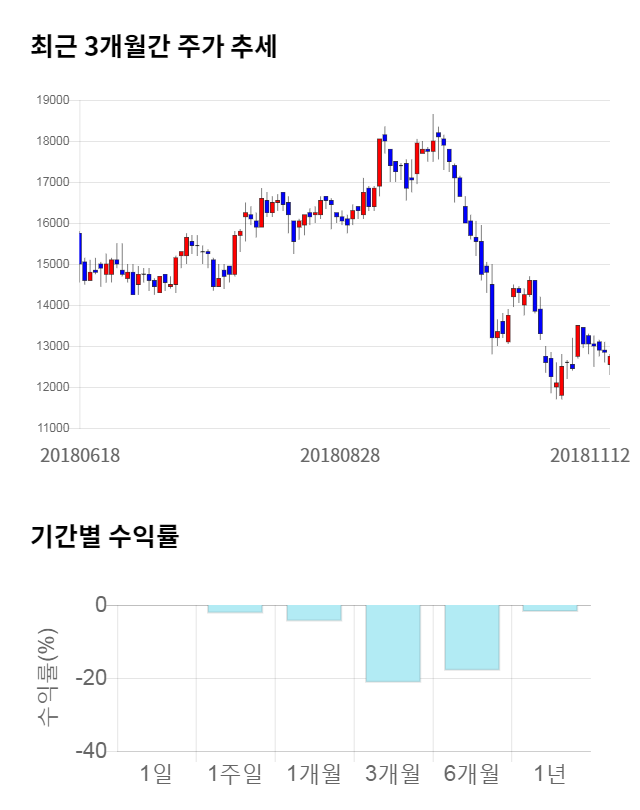Click the '1년' period label

point(550,773)
